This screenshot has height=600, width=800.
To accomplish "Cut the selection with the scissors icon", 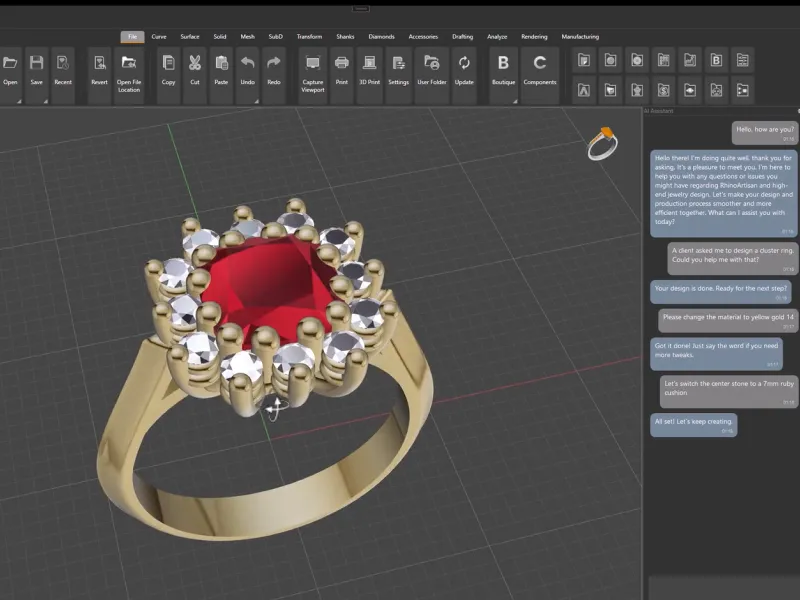I will click(195, 63).
